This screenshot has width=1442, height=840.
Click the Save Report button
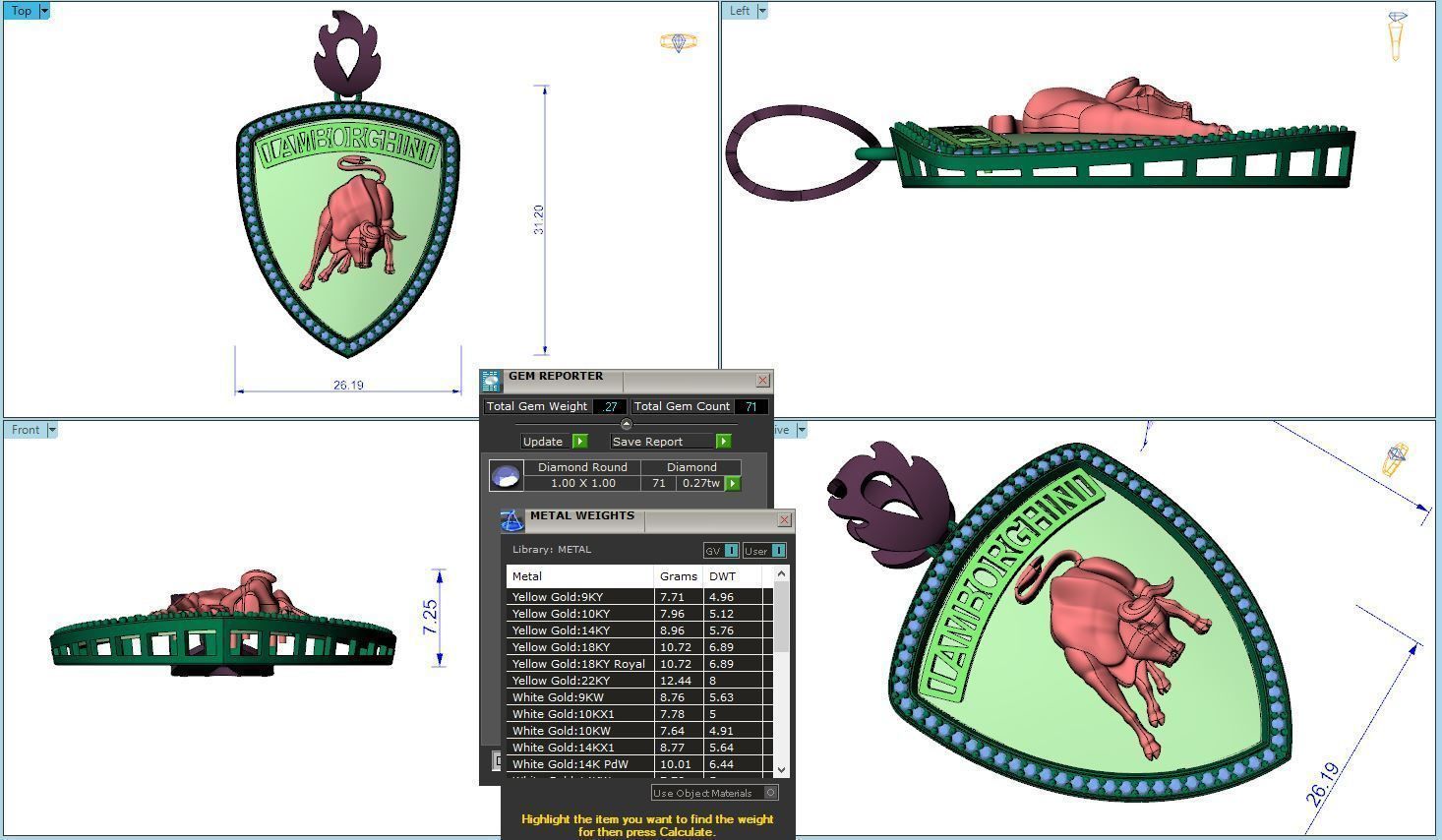tap(661, 442)
